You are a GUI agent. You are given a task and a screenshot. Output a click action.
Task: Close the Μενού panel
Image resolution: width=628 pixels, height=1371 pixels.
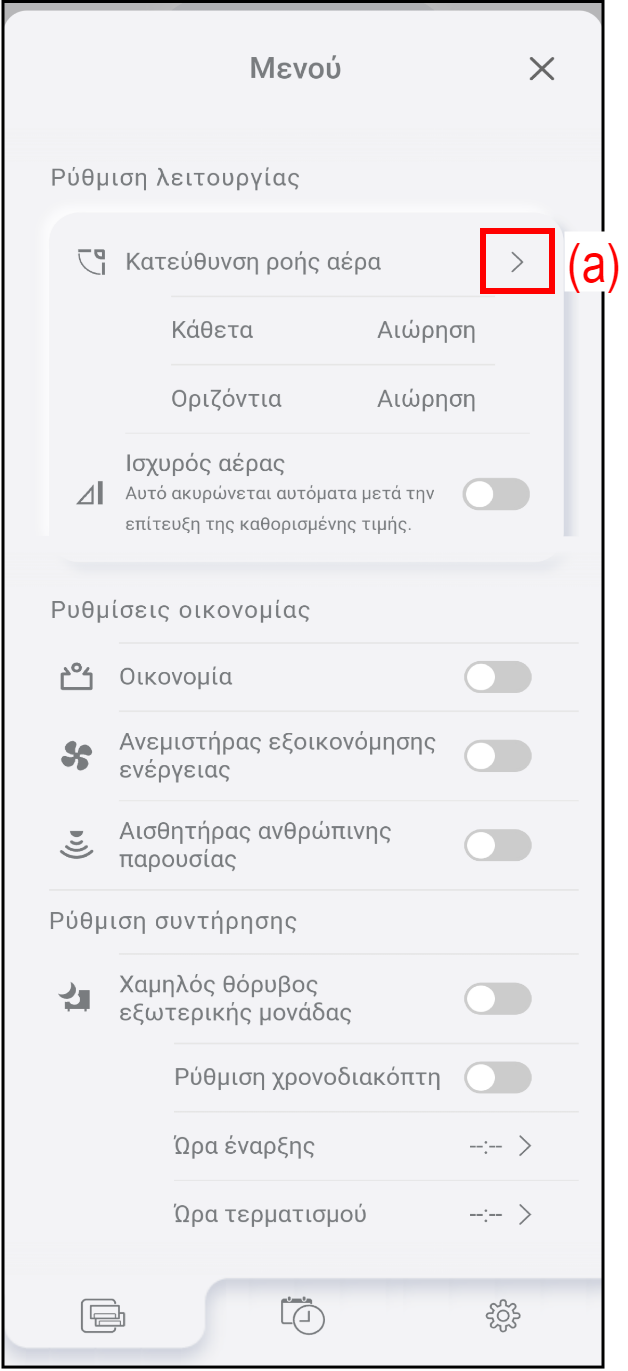click(541, 69)
